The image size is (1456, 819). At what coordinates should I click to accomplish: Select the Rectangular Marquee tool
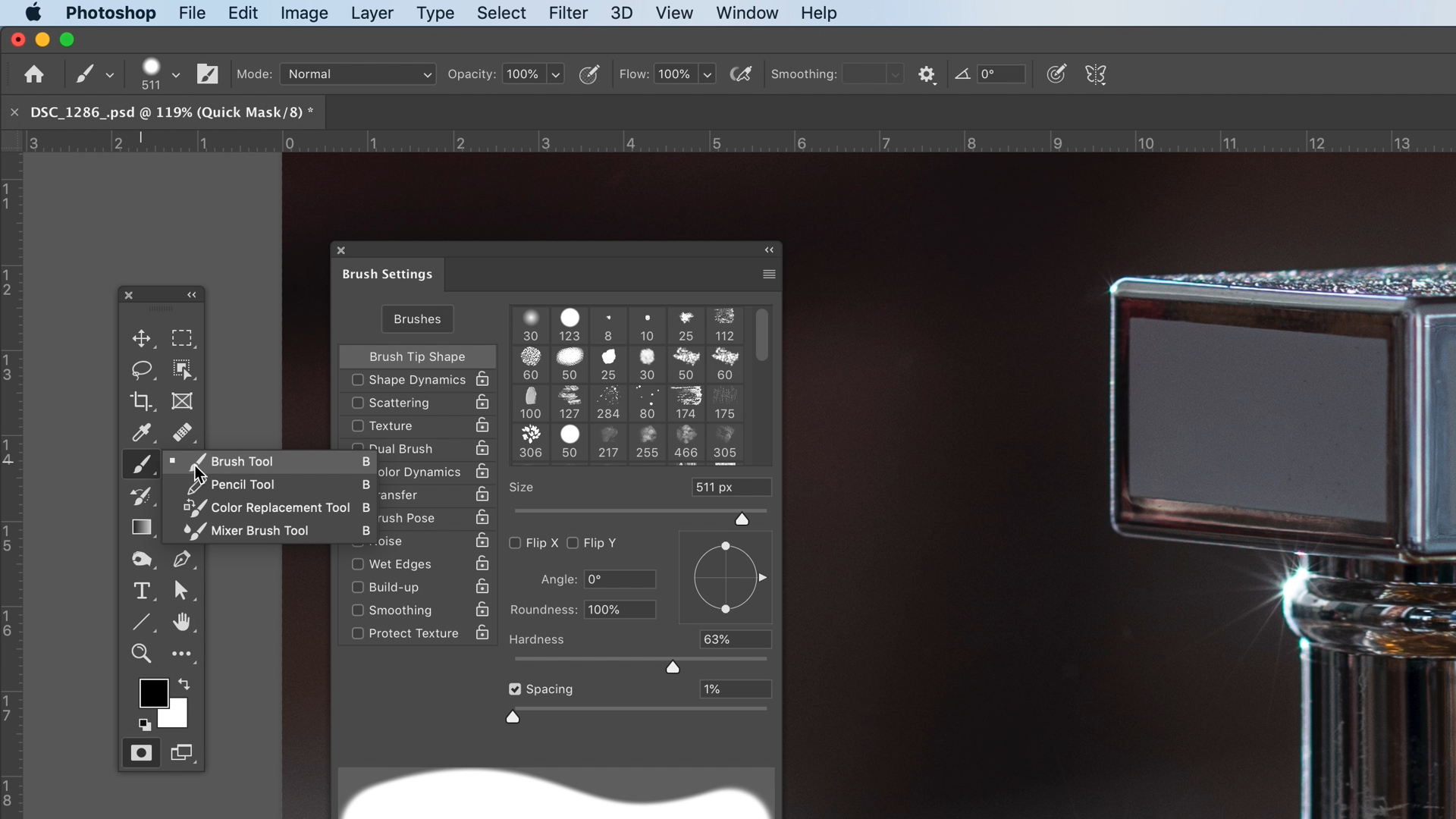181,338
